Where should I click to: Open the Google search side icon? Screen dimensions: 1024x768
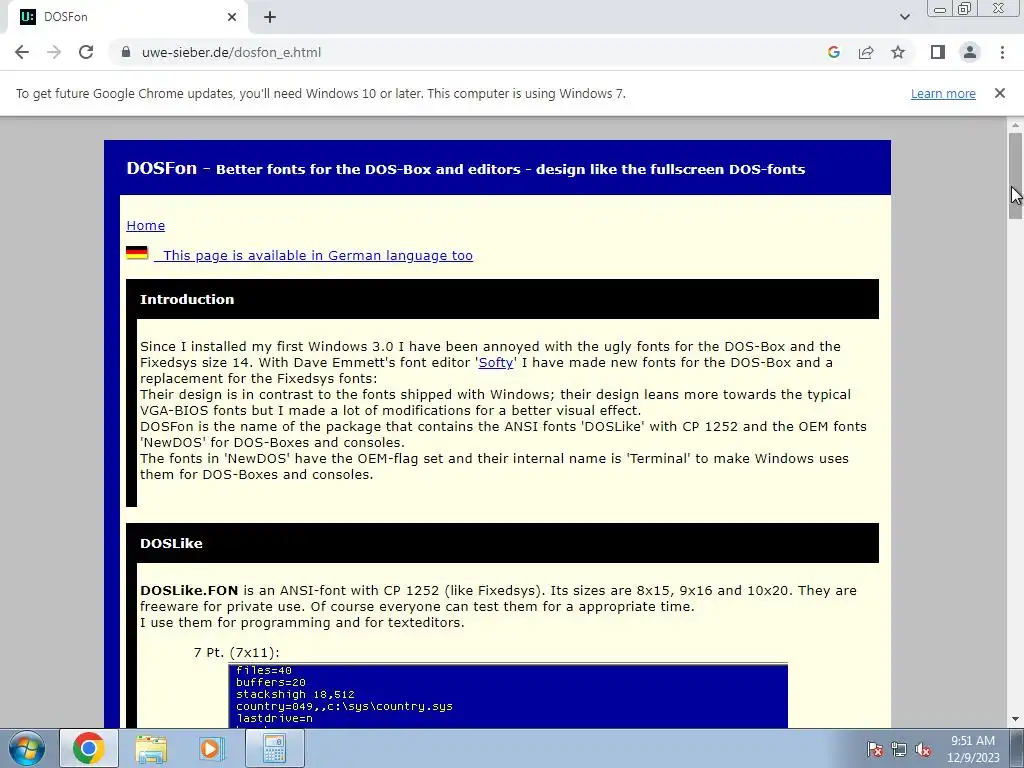(x=833, y=52)
